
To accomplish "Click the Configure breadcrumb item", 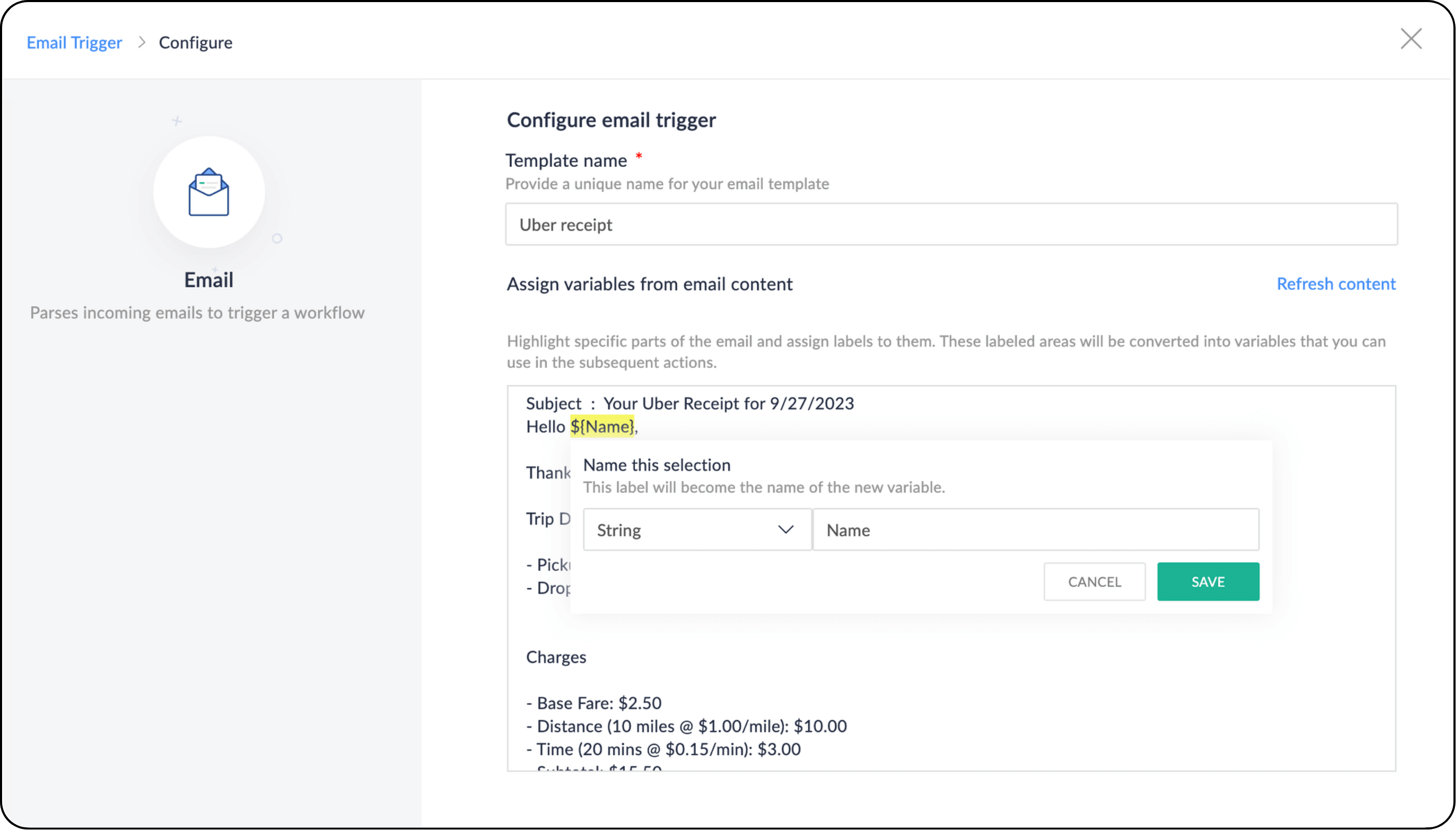I will coord(195,43).
